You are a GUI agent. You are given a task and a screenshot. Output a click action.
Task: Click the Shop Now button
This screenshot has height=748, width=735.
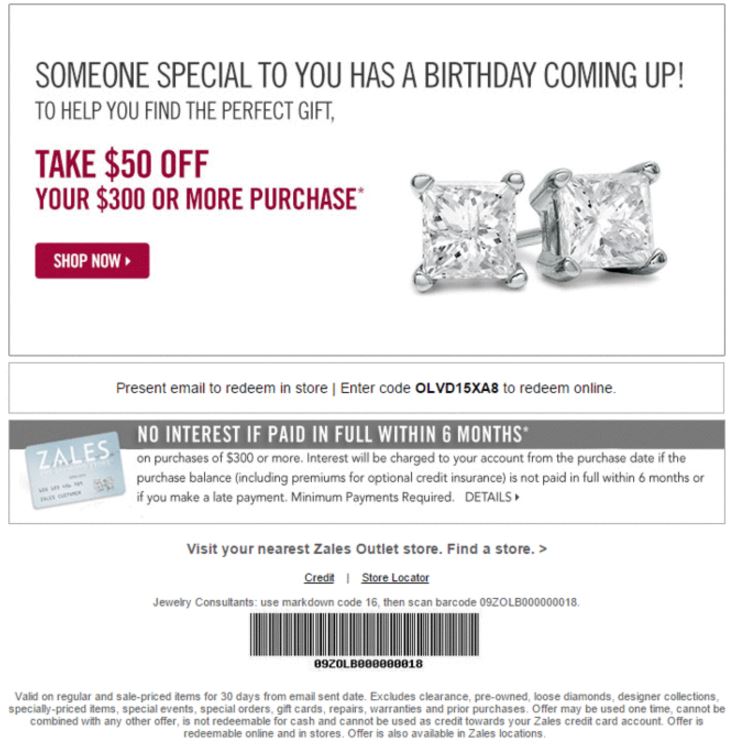pos(92,260)
